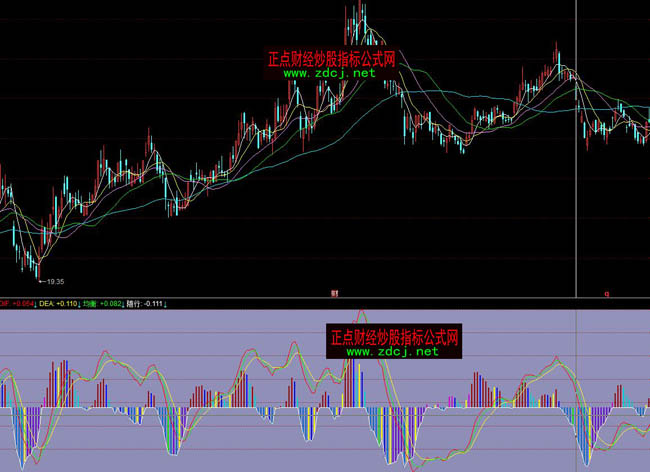Click the candlestick at the 19.35 low
Image resolution: width=650 pixels, height=472 pixels.
[36, 268]
